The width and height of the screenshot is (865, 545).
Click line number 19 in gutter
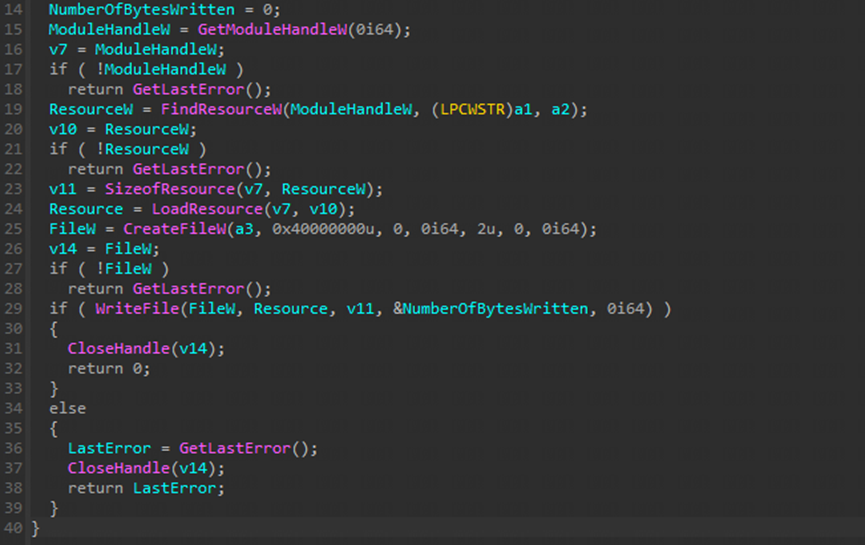[13, 109]
